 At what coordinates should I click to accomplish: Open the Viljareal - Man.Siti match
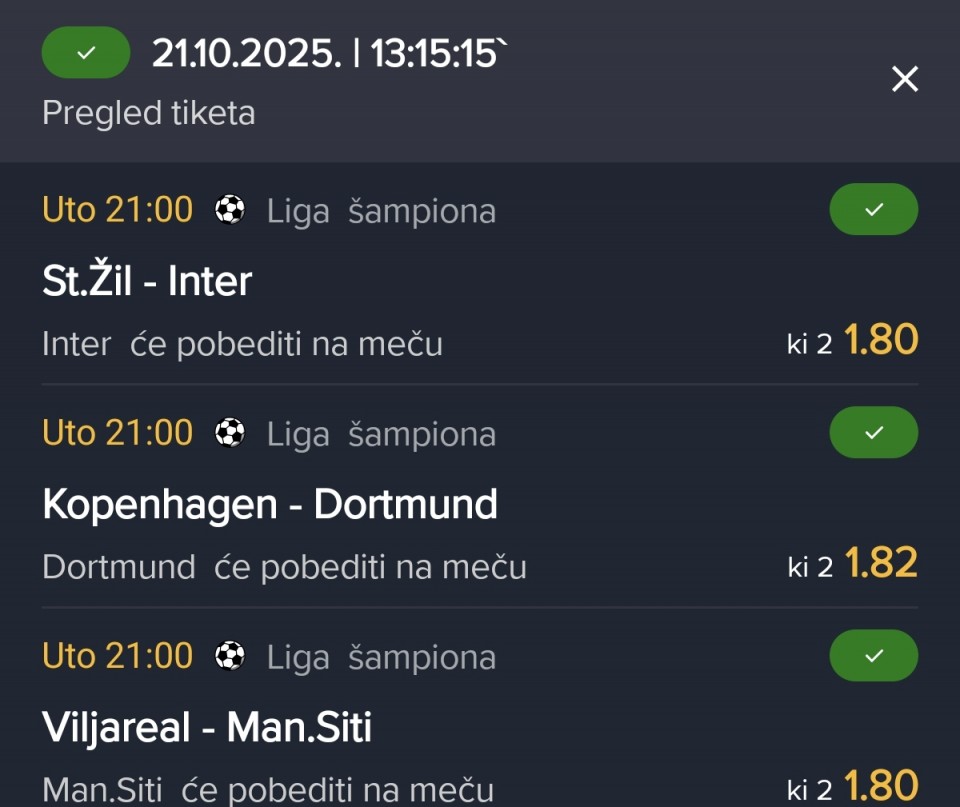point(207,727)
